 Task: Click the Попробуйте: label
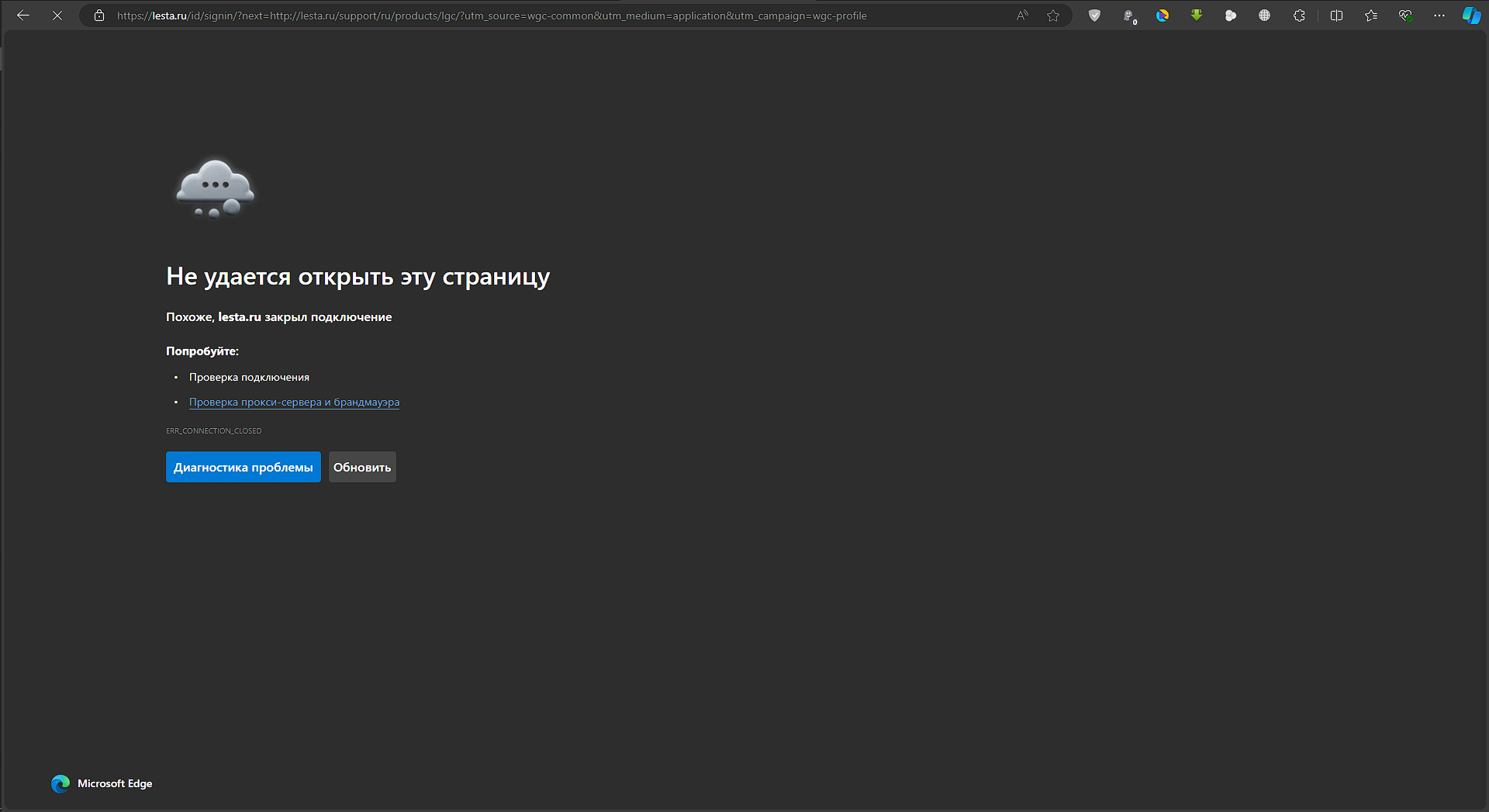(x=202, y=351)
